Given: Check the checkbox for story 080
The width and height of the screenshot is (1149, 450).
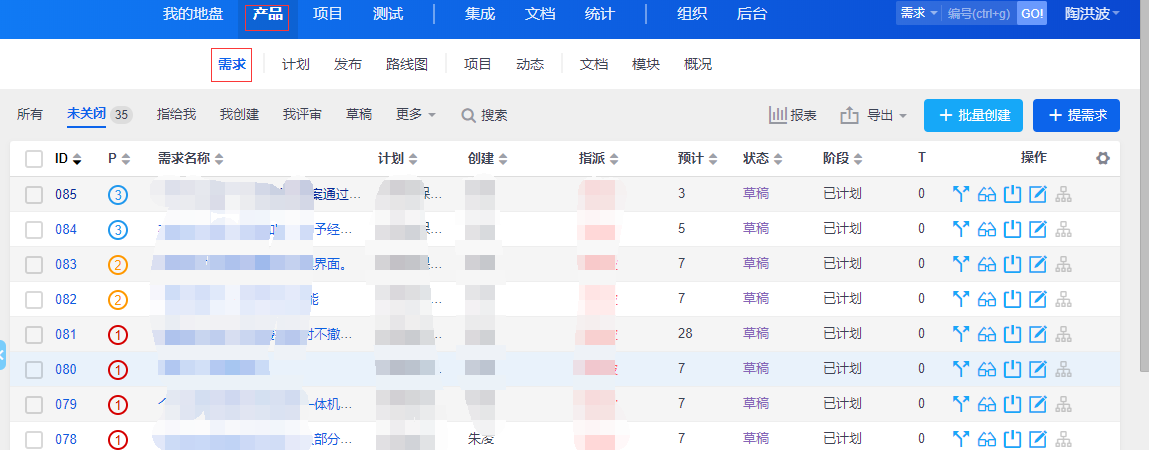Looking at the screenshot, I should point(34,369).
